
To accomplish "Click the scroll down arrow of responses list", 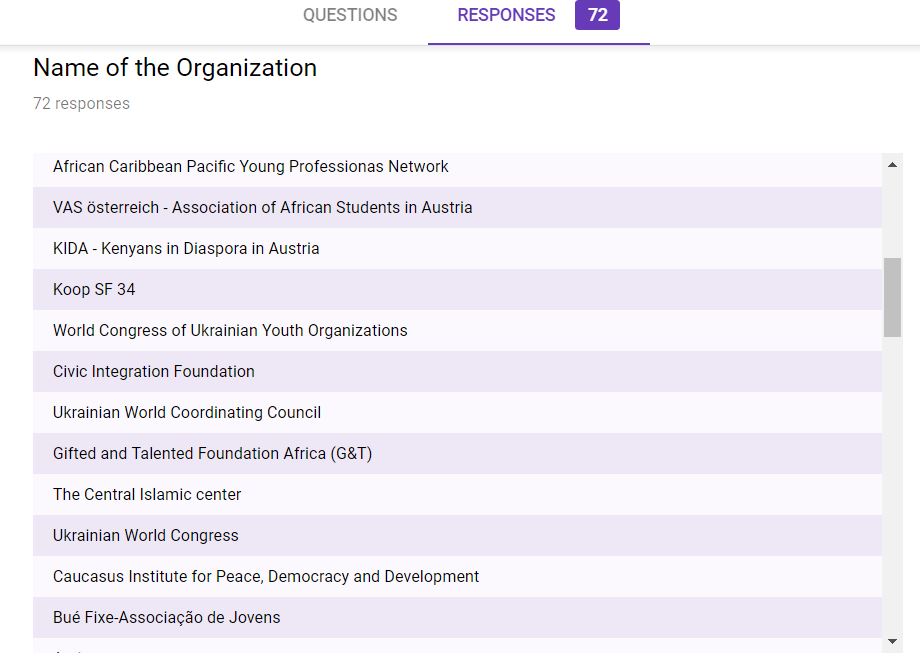I will [x=892, y=641].
